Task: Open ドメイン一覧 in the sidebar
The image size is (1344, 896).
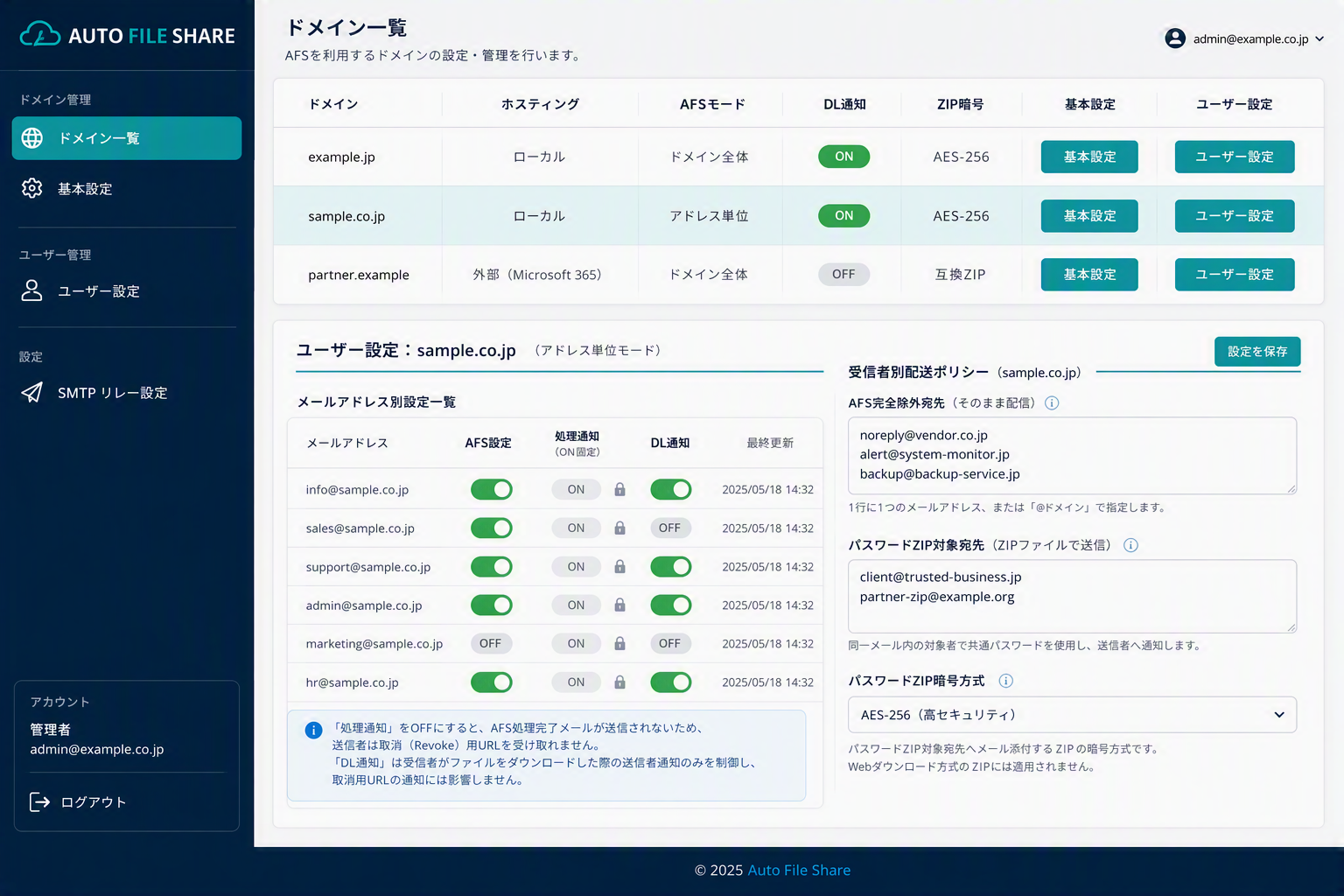Action: click(x=127, y=138)
